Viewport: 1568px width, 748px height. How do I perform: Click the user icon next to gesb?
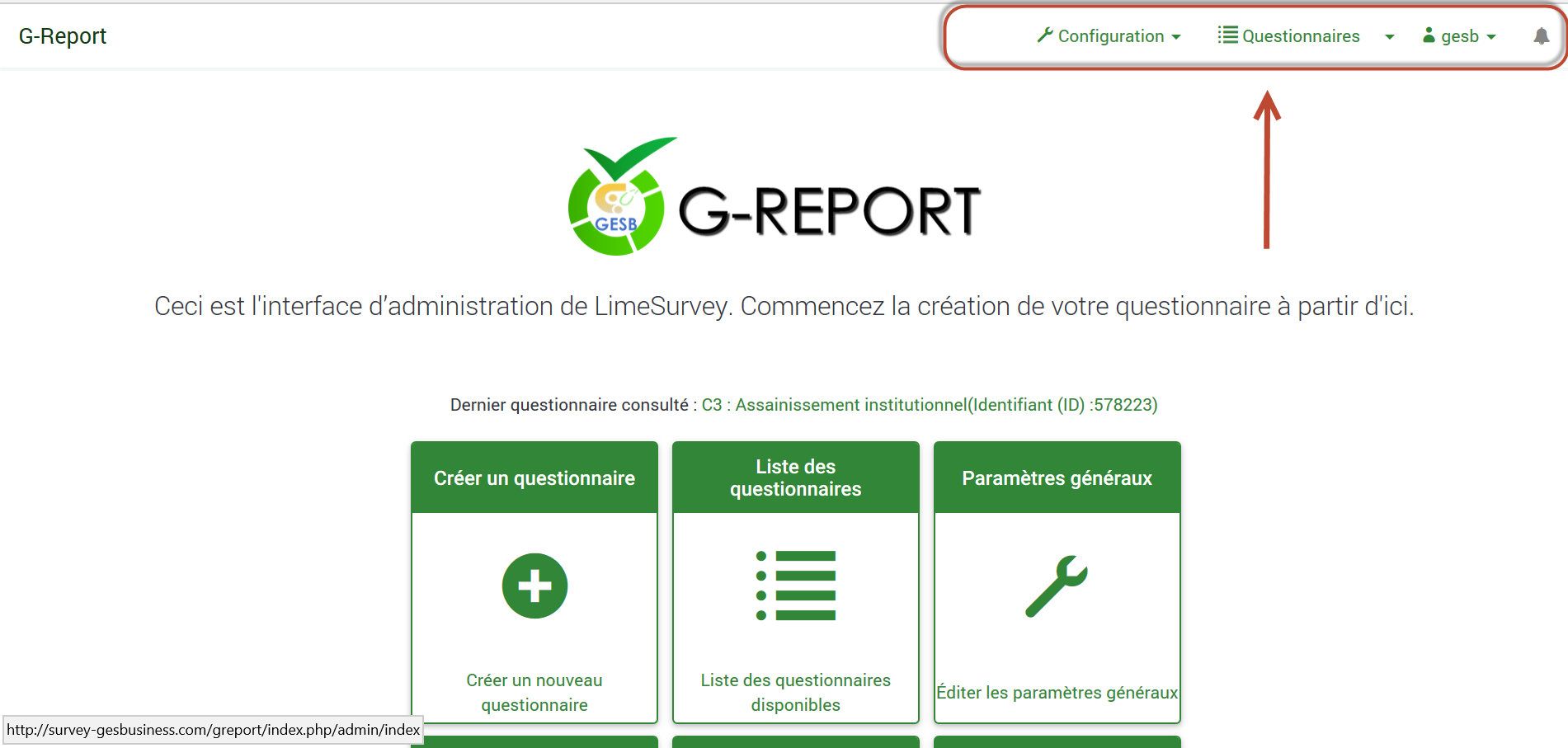[1428, 35]
